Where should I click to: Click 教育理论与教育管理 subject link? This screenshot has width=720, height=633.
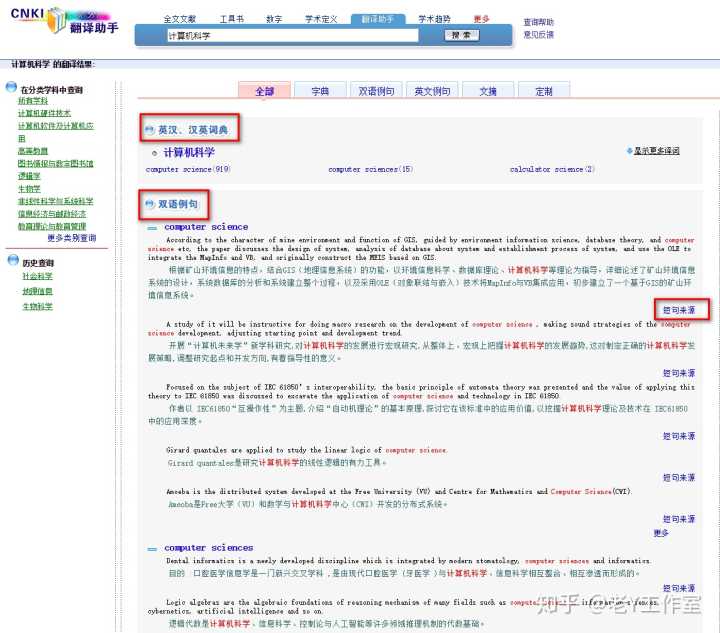[51, 226]
